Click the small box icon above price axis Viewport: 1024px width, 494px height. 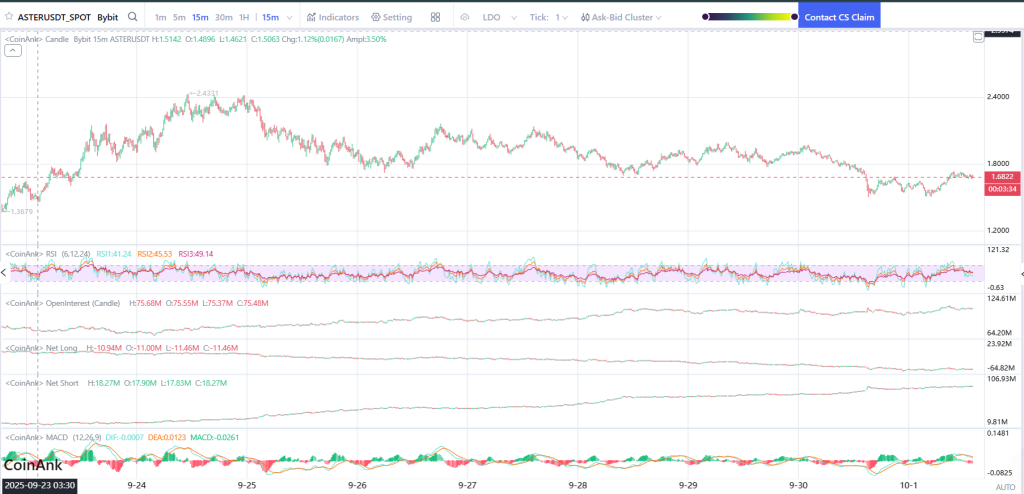[979, 38]
